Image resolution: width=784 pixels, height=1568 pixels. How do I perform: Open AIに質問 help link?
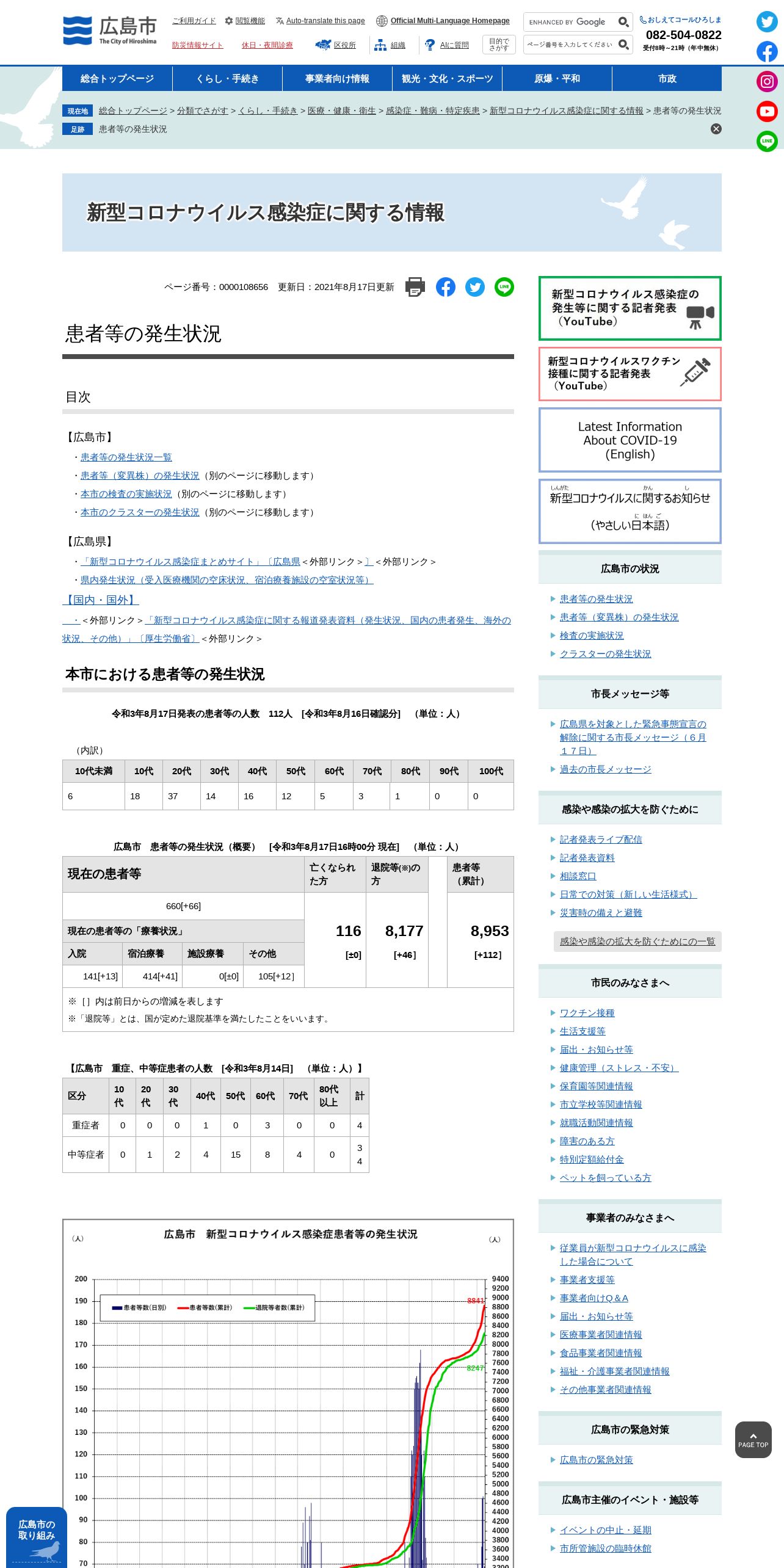tap(447, 45)
